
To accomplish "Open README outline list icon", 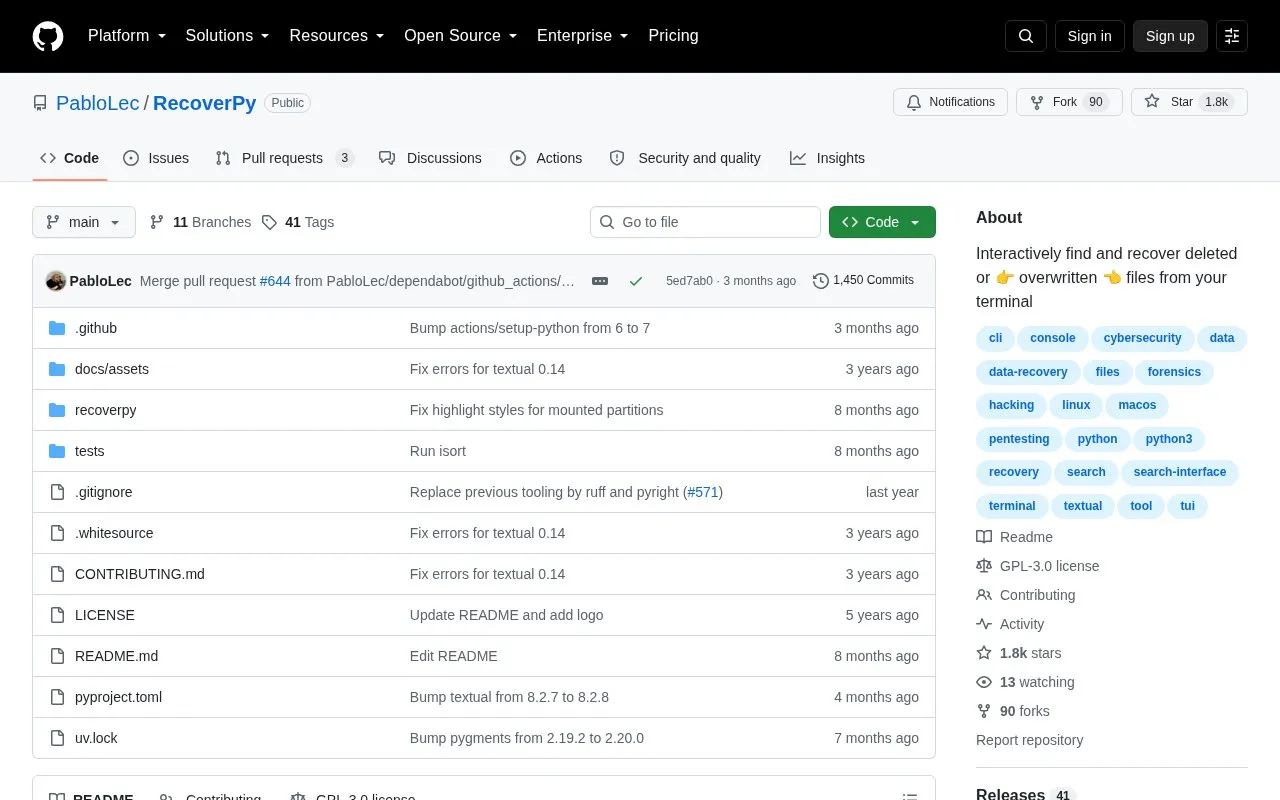I will coord(910,797).
